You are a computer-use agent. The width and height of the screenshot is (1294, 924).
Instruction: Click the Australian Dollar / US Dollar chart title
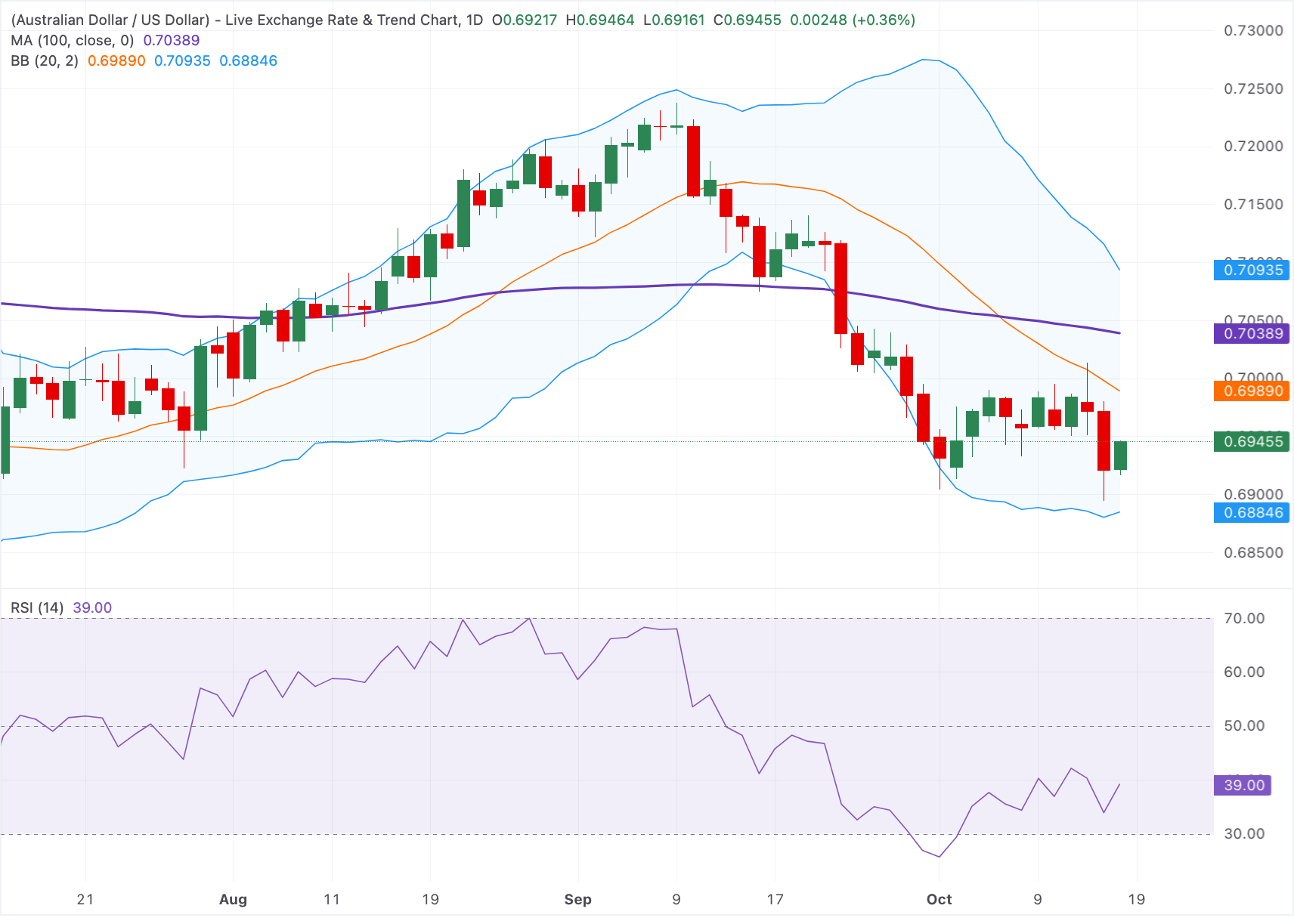pos(246,20)
